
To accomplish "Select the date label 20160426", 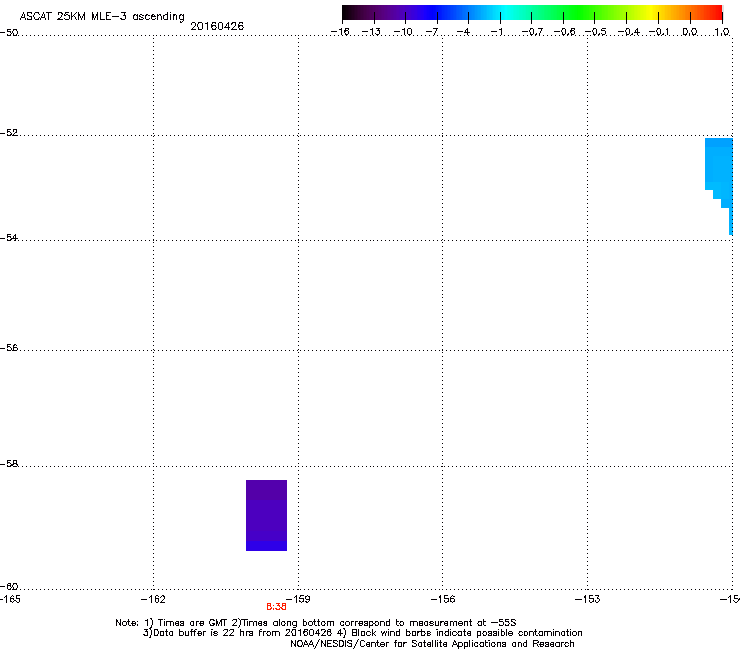I will 217,26.
